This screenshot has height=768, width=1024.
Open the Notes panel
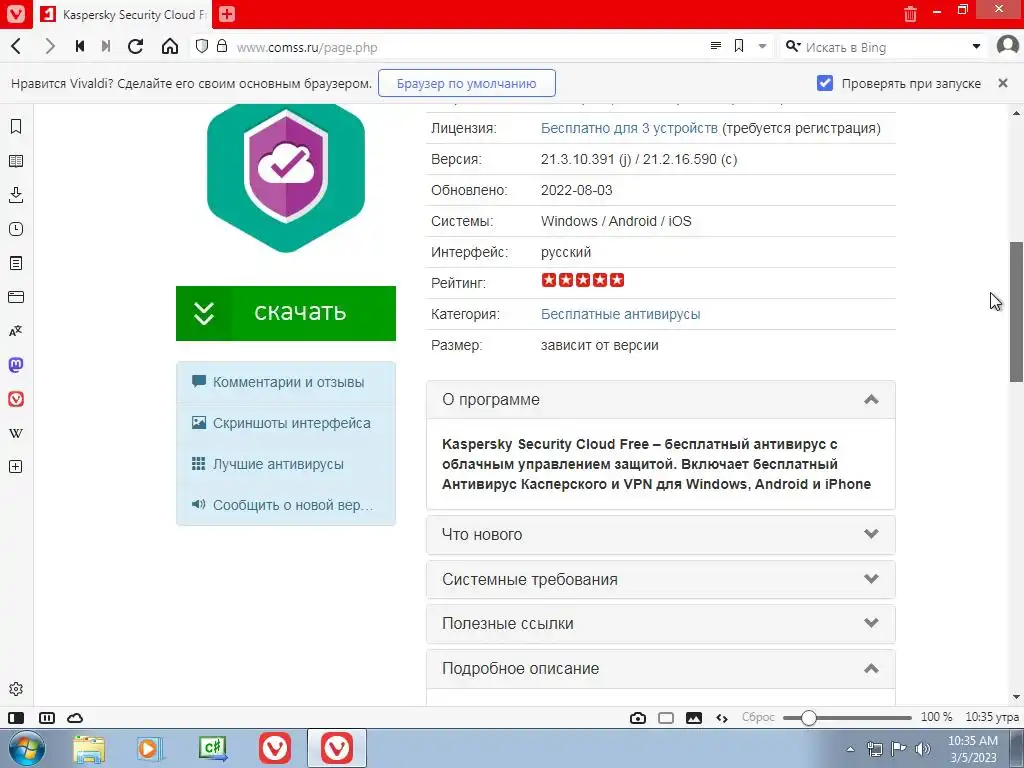click(x=16, y=263)
